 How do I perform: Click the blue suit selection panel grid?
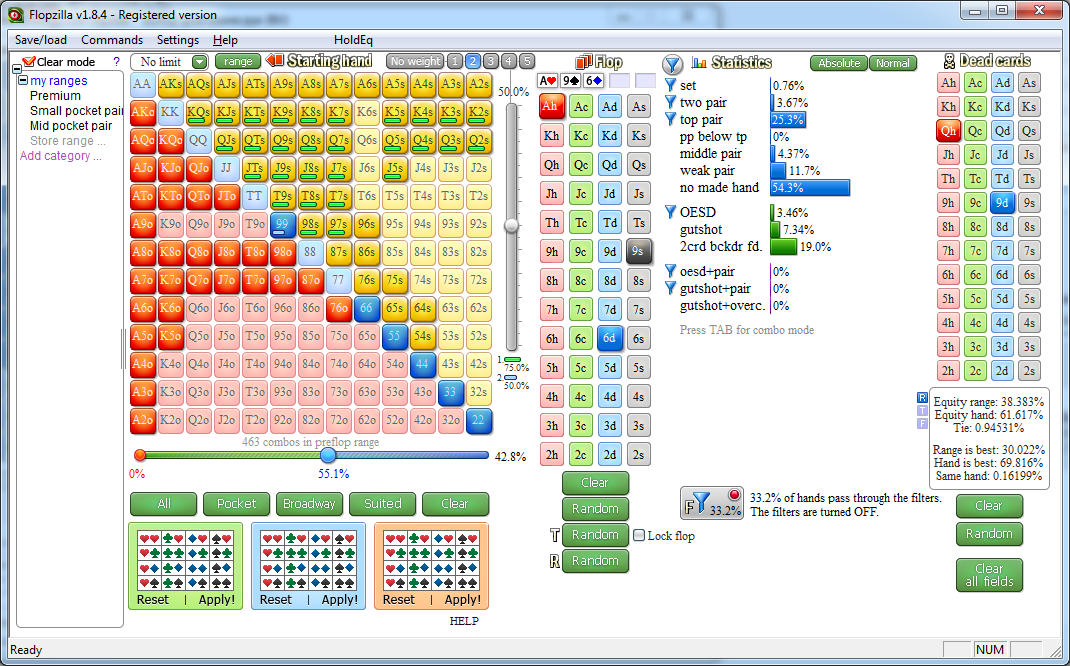point(308,560)
